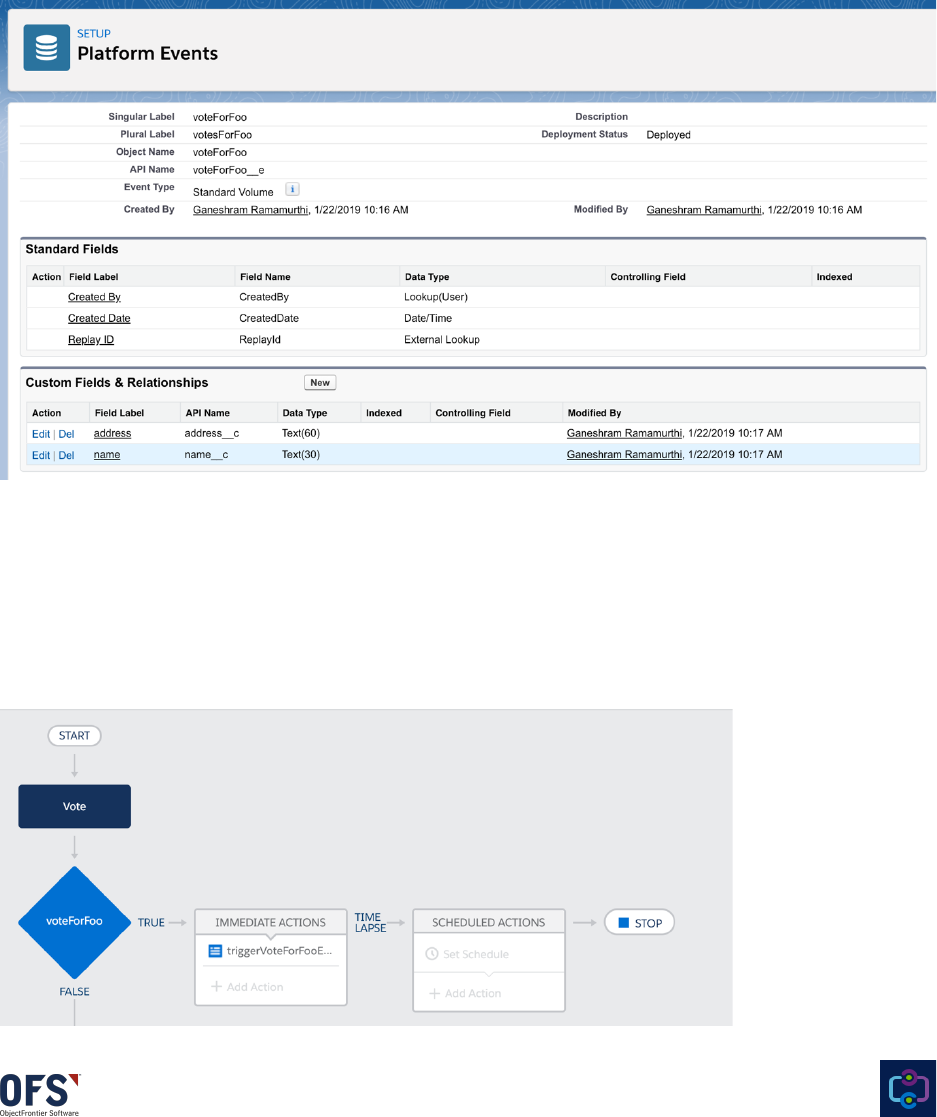Open the Created Date standard field

coord(99,318)
